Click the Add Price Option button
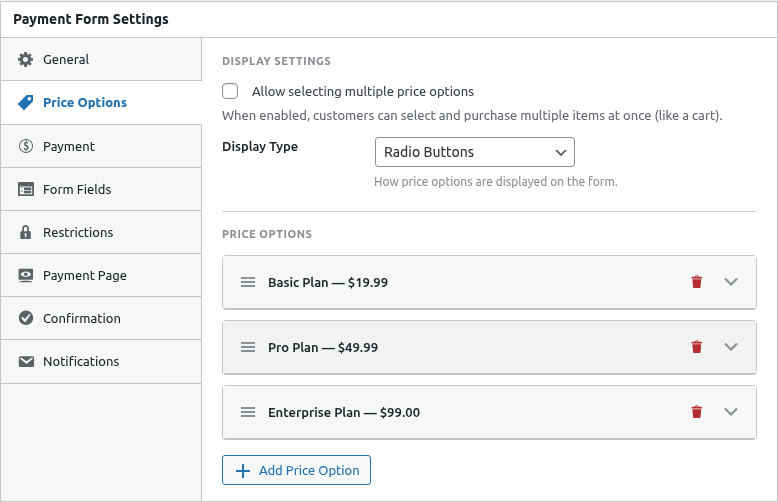This screenshot has height=502, width=778. coord(296,470)
